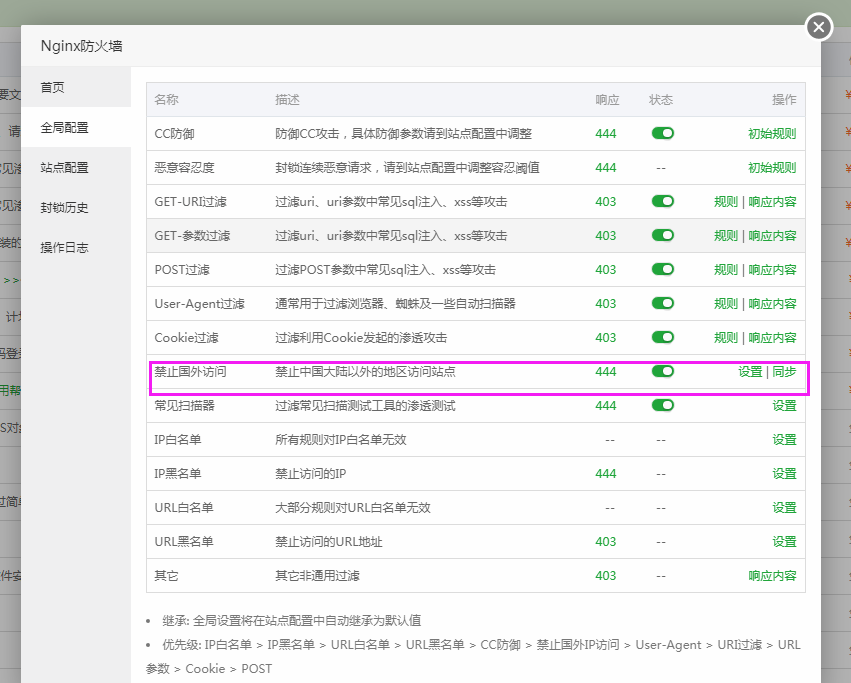The image size is (851, 683).
Task: Click the 403 response code for URL黑名单
Action: pyautogui.click(x=606, y=542)
